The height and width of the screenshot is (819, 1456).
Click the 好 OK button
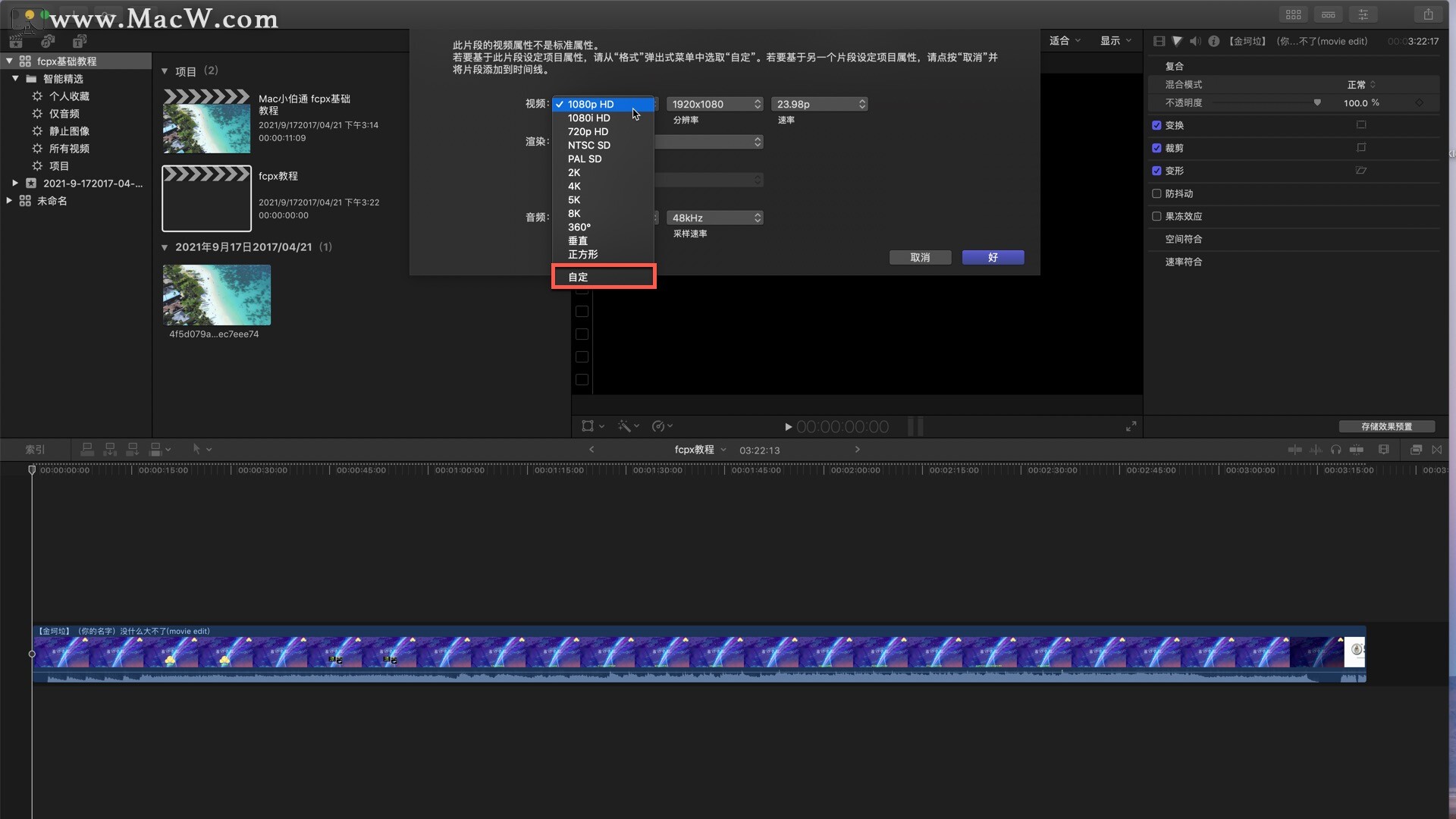[993, 258]
